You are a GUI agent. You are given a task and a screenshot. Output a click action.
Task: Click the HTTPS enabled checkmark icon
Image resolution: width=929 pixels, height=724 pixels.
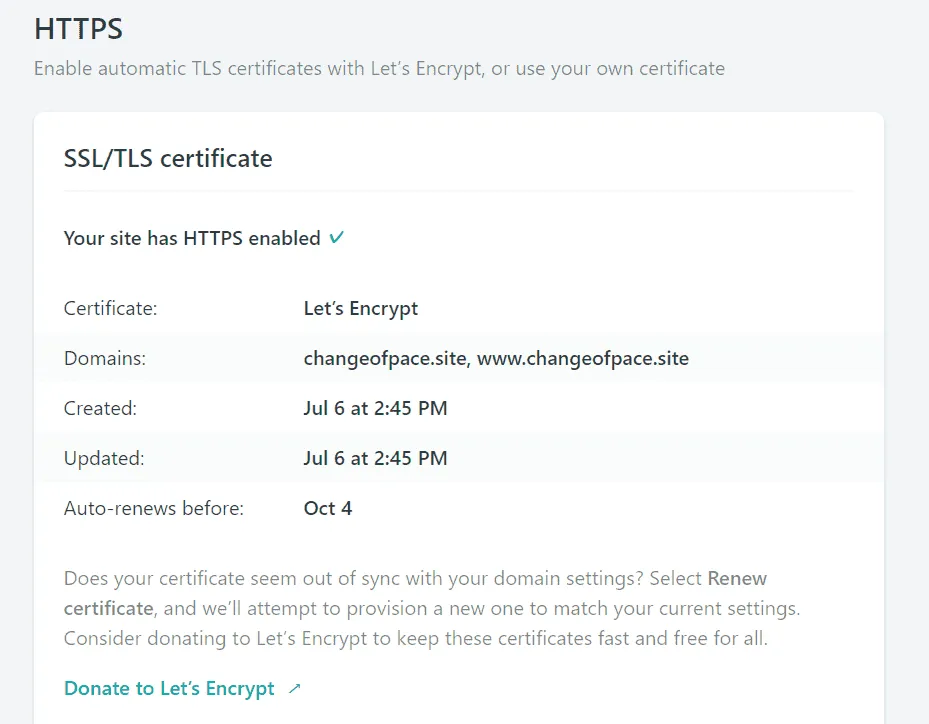coord(336,237)
